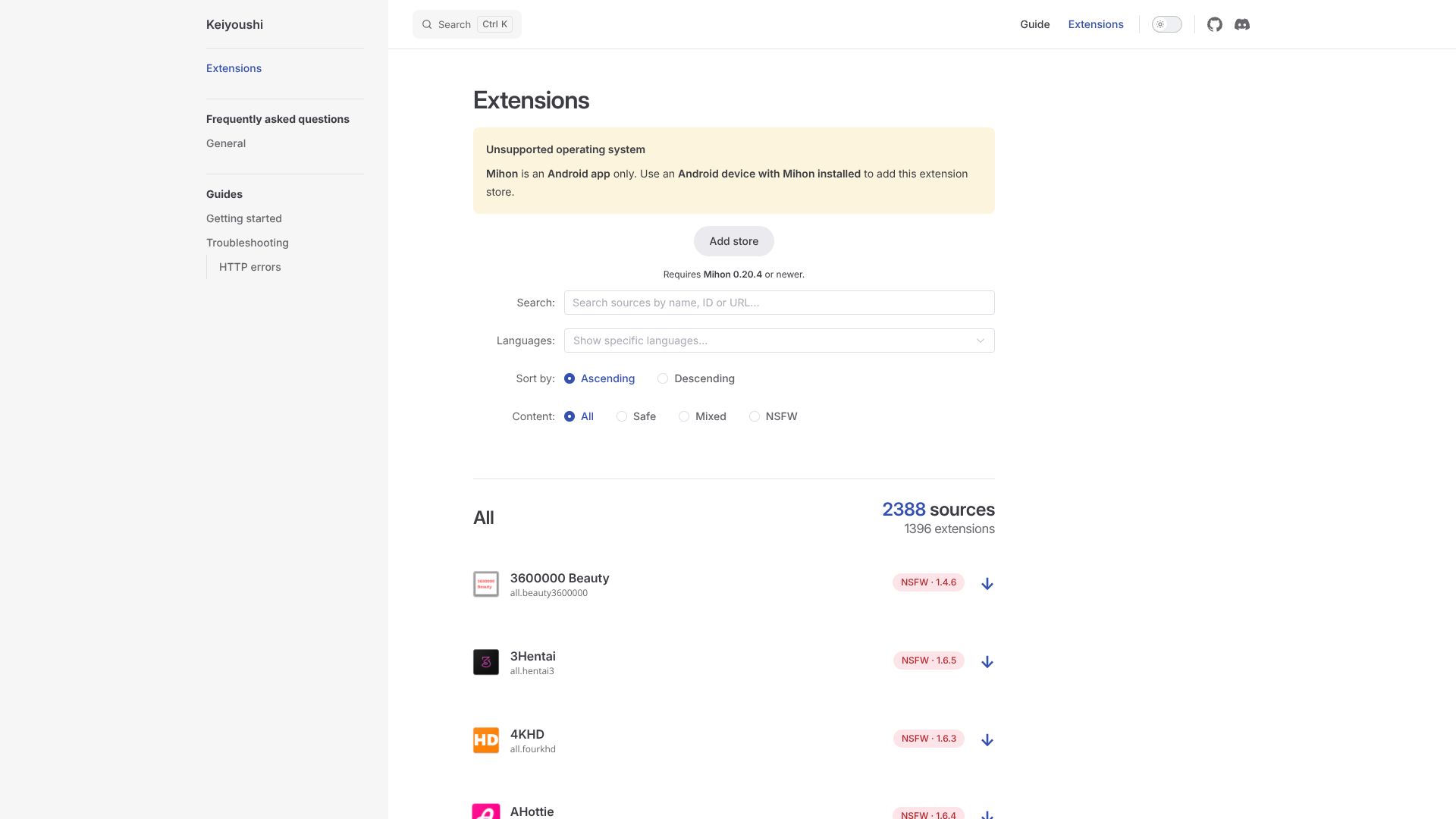Open the HTTP errors guide page
This screenshot has height=819, width=1456.
point(250,267)
